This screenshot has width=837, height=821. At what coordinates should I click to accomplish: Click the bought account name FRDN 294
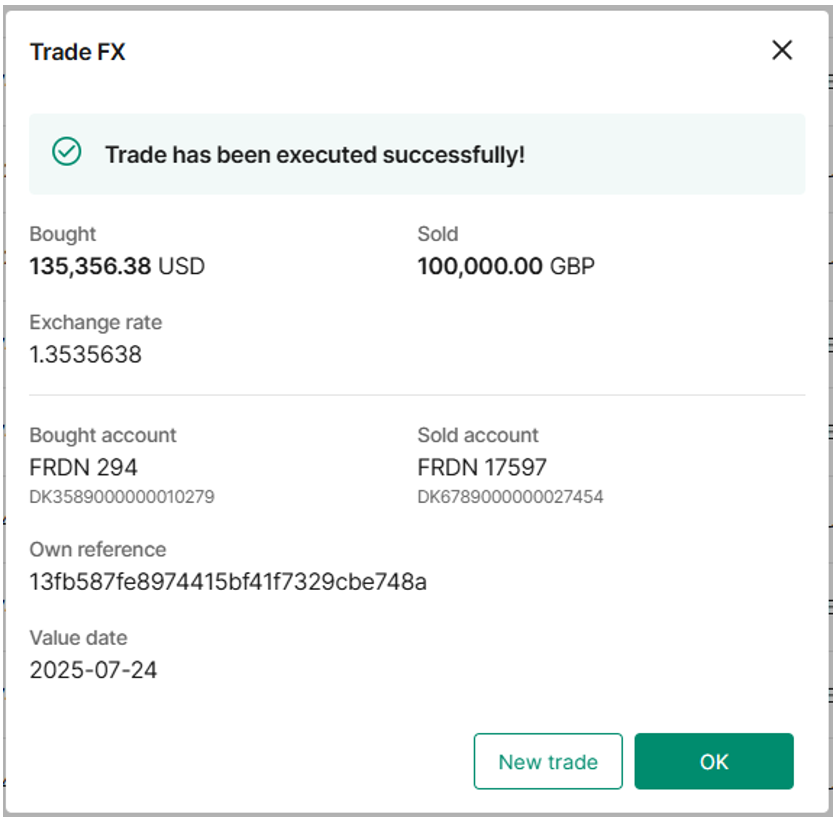point(83,467)
